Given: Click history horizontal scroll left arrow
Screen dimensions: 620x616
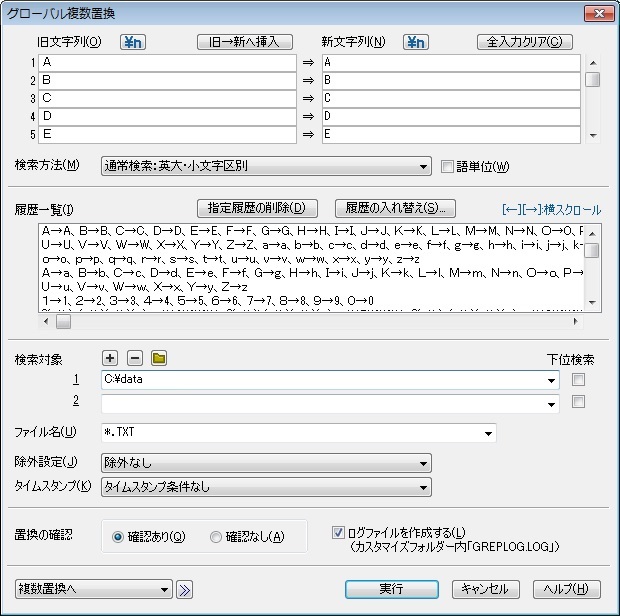Looking at the screenshot, I should tap(46, 321).
